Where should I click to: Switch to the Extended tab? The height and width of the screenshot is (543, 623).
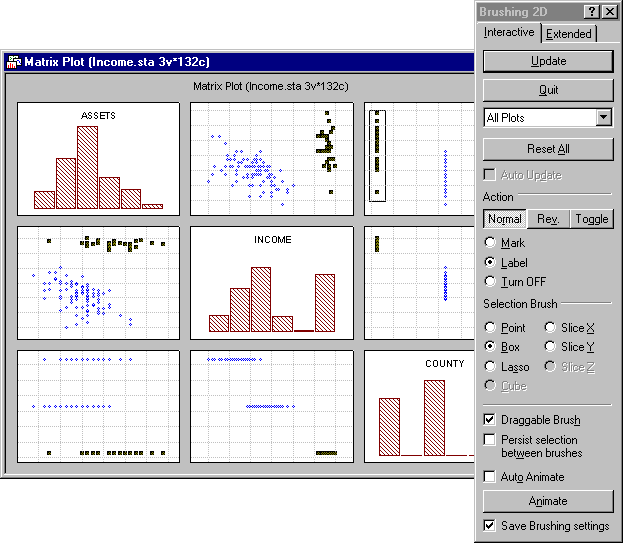(x=569, y=34)
